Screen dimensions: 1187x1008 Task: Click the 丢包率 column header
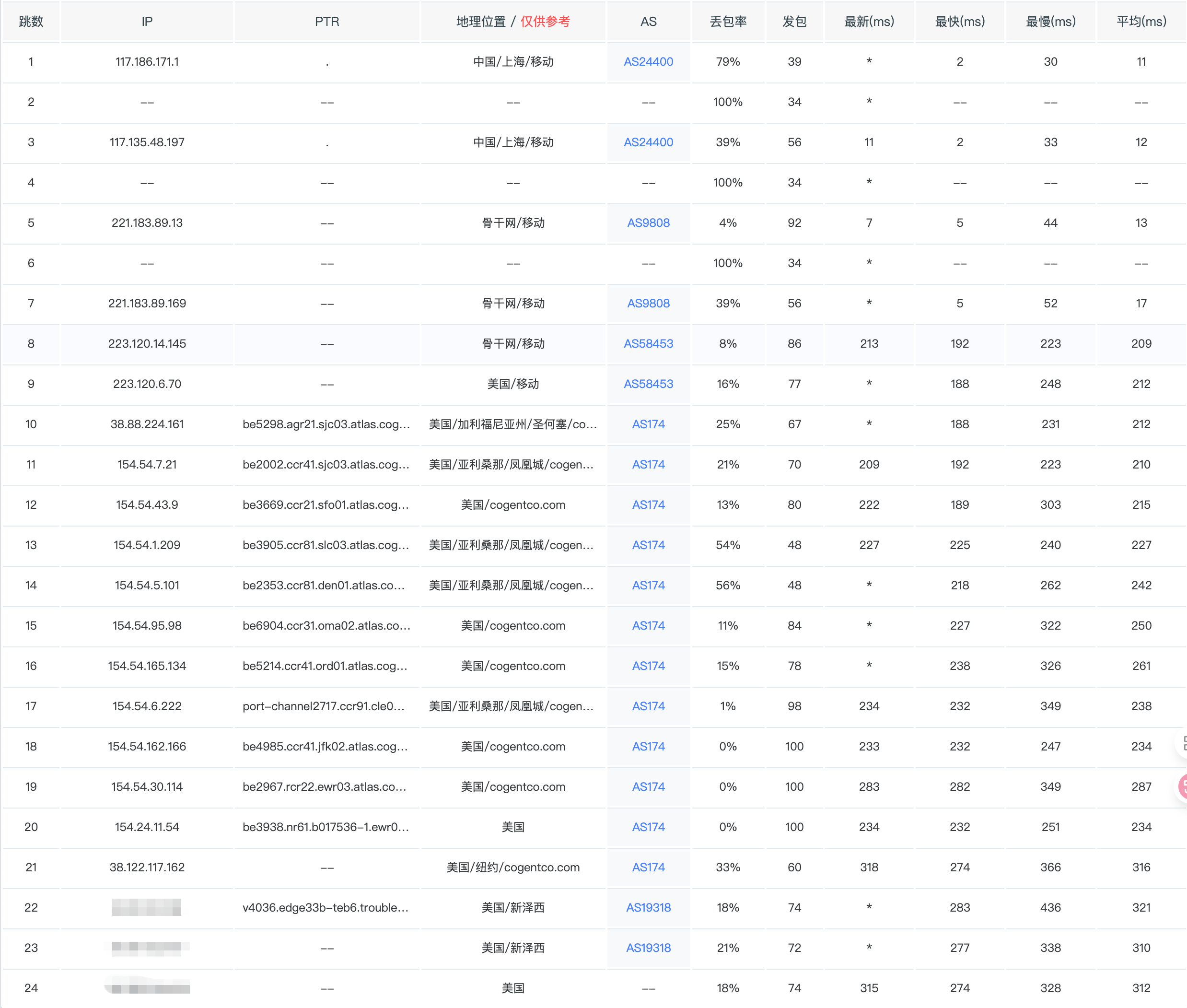[x=728, y=22]
